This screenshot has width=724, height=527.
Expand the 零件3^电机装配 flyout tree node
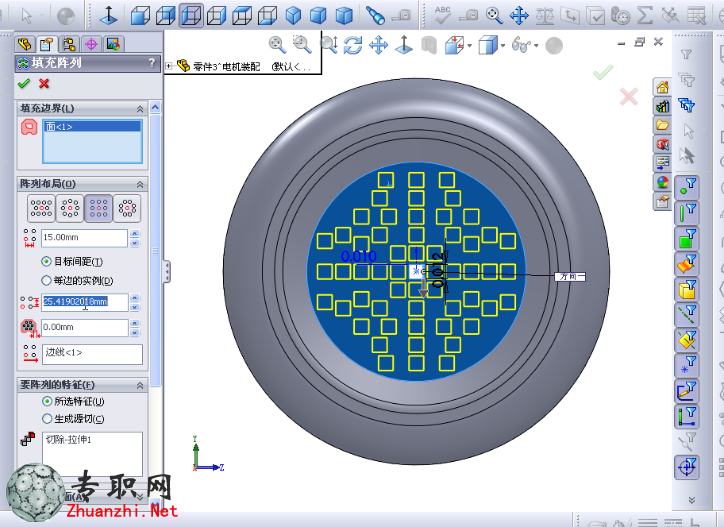coord(169,67)
